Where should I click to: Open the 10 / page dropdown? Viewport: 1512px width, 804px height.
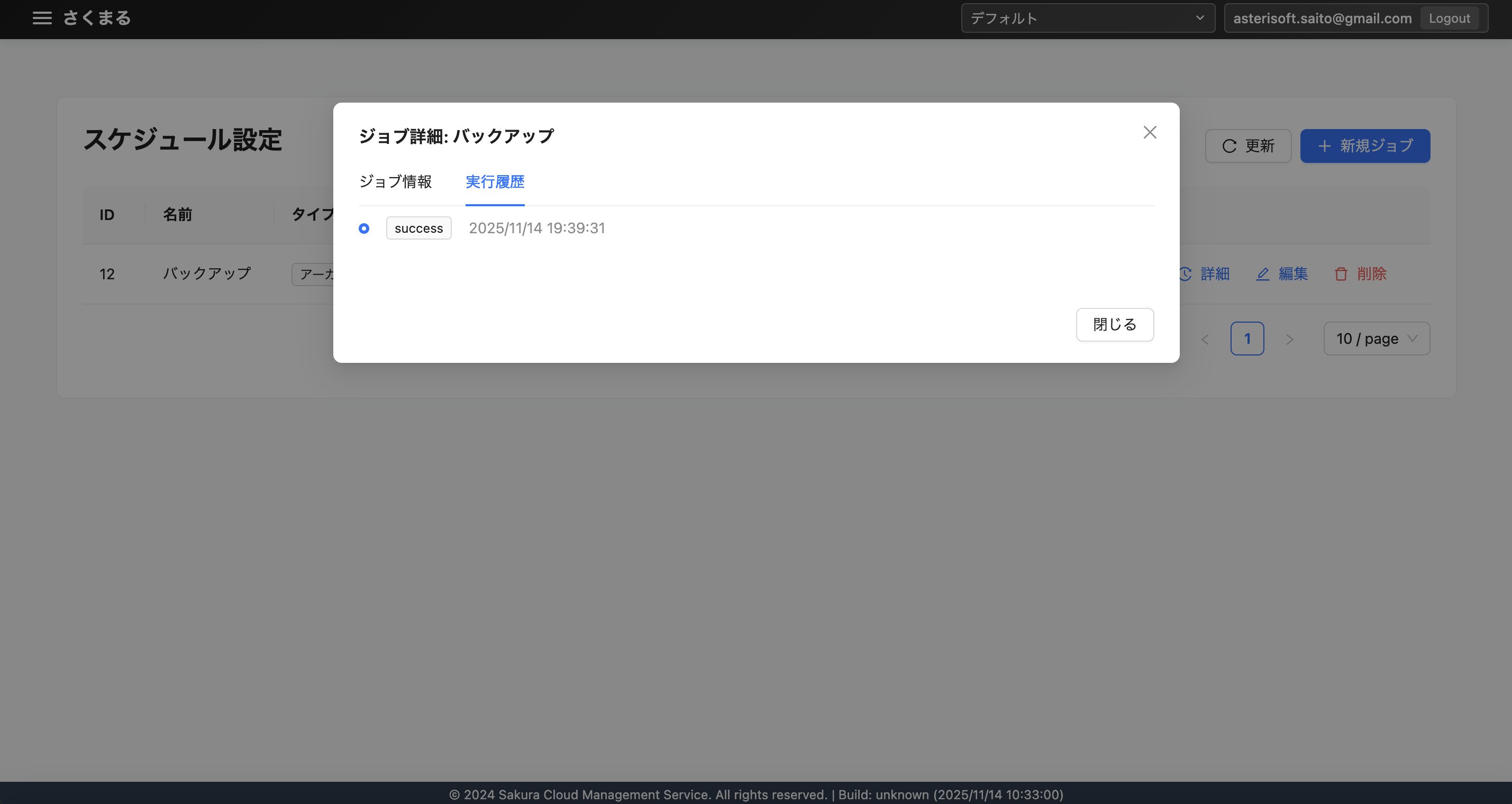point(1377,339)
